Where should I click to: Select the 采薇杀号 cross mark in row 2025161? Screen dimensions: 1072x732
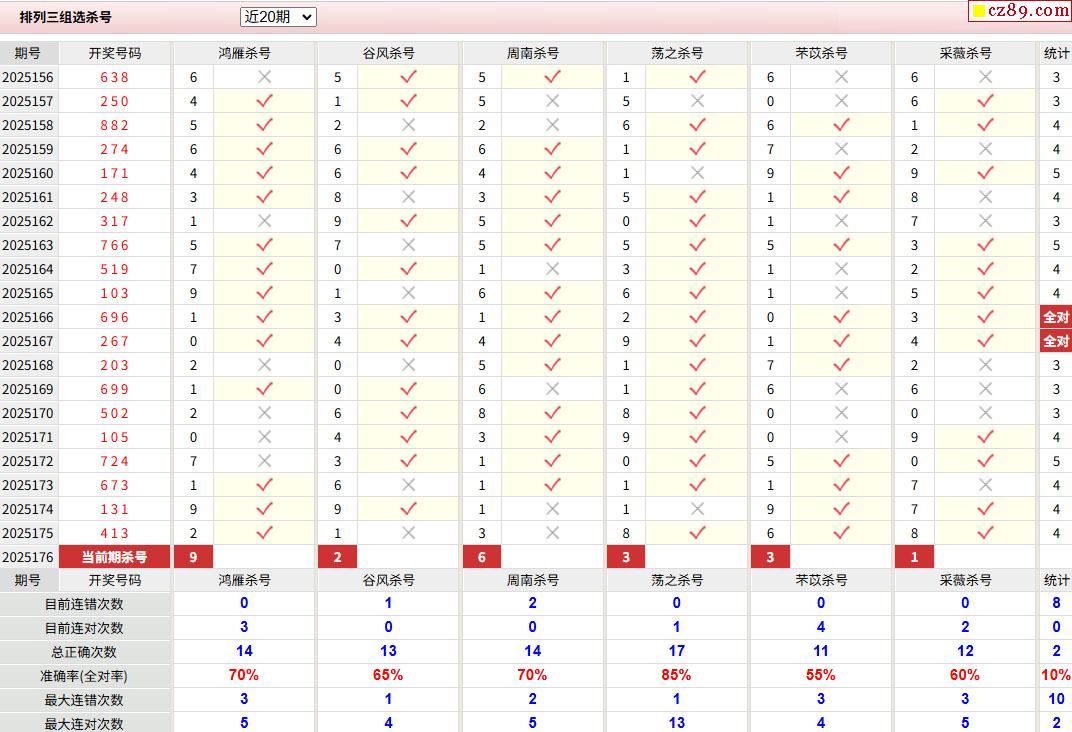coord(985,198)
